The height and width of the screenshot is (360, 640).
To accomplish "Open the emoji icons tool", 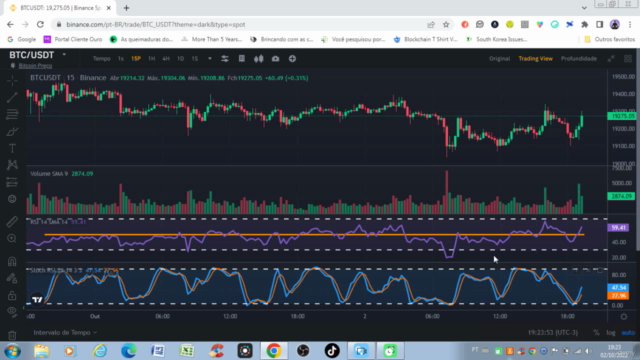I will pyautogui.click(x=12, y=199).
